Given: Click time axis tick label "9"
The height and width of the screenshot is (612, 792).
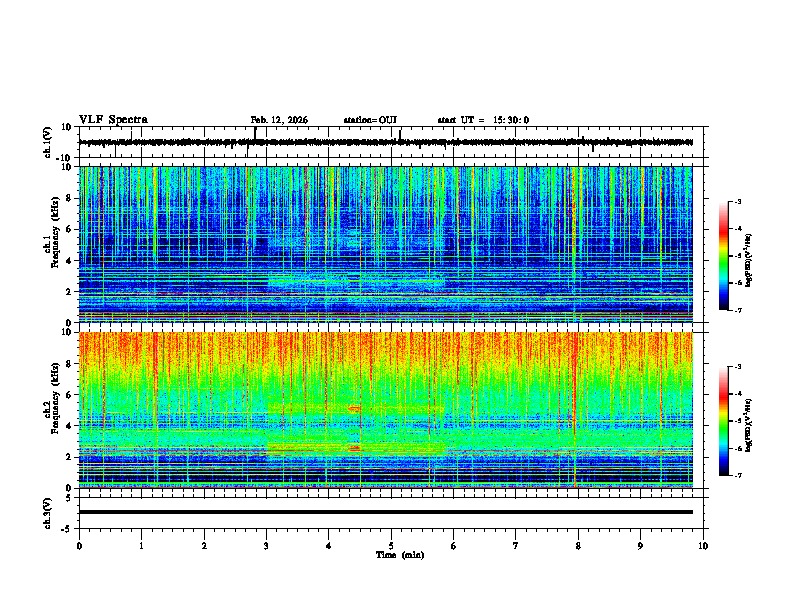Looking at the screenshot, I should point(640,546).
